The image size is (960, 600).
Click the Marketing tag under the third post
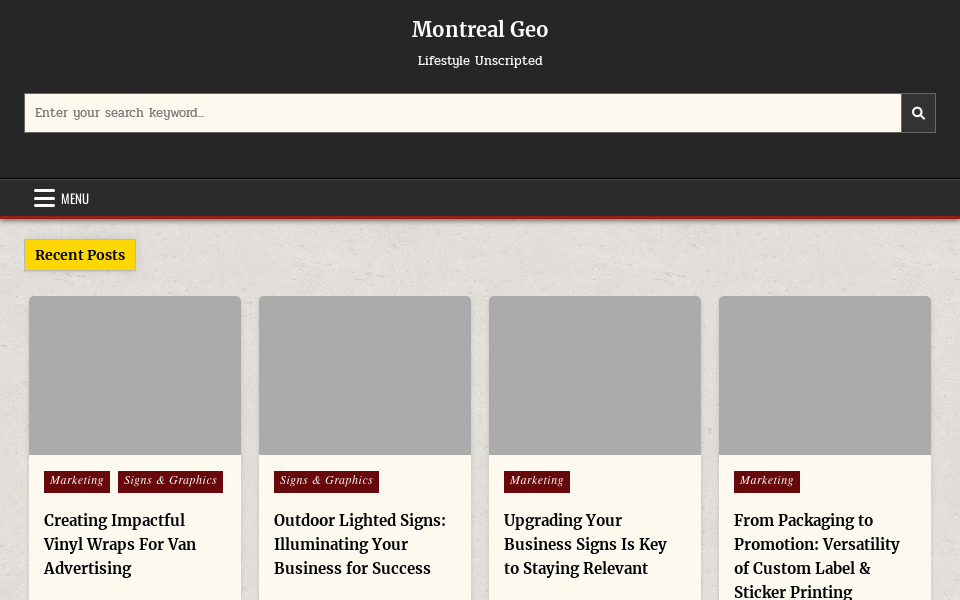(x=536, y=481)
